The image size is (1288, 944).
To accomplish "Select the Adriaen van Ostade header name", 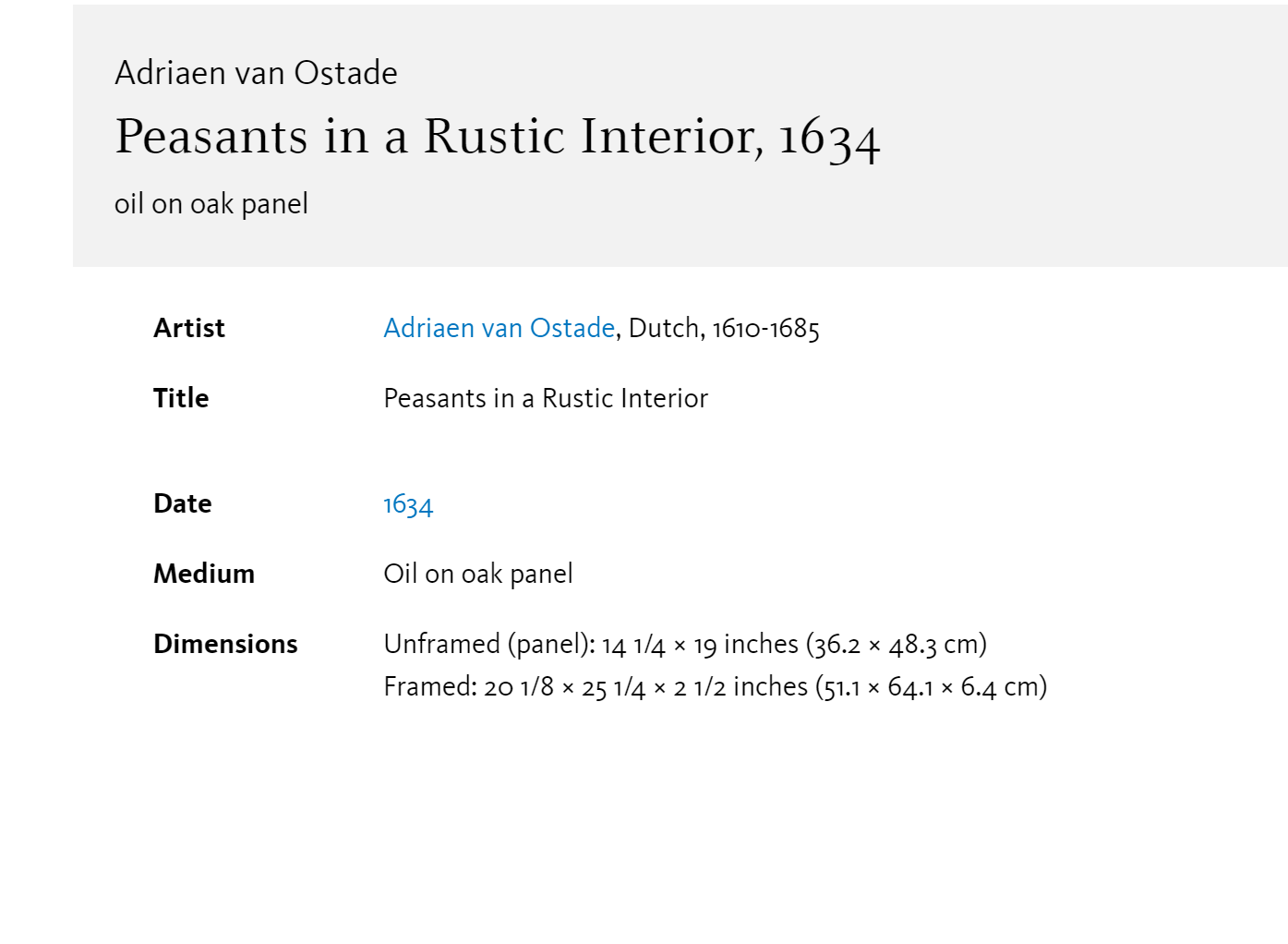I will point(256,72).
